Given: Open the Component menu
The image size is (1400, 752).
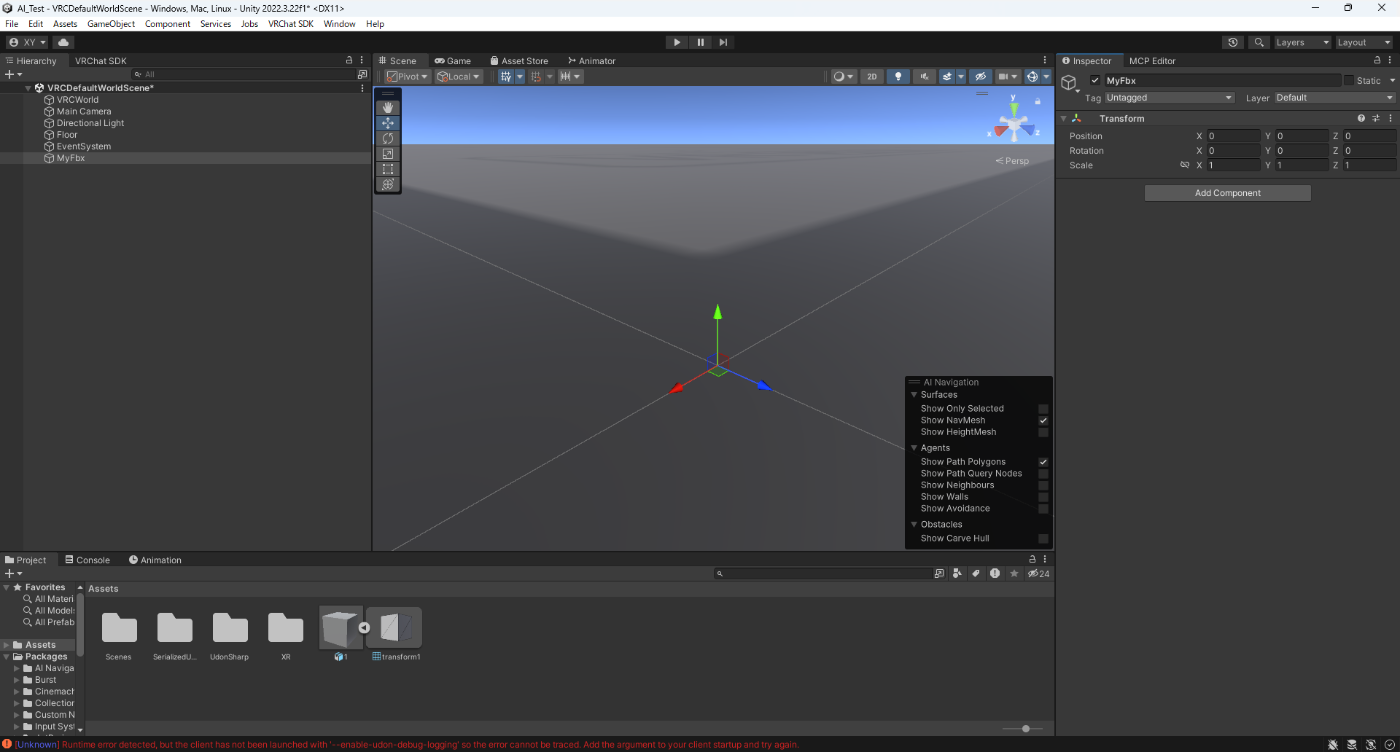Looking at the screenshot, I should (x=167, y=24).
